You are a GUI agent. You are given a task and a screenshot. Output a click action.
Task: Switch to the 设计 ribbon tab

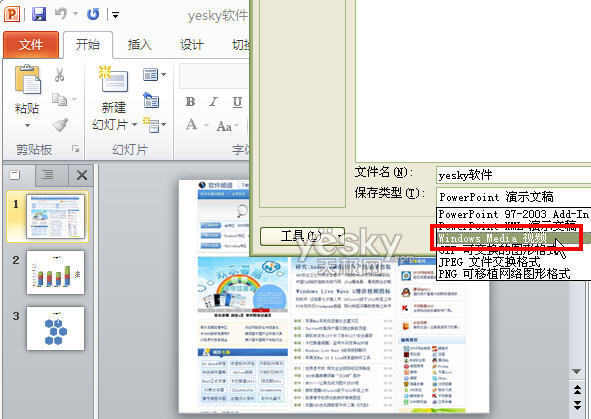(191, 45)
